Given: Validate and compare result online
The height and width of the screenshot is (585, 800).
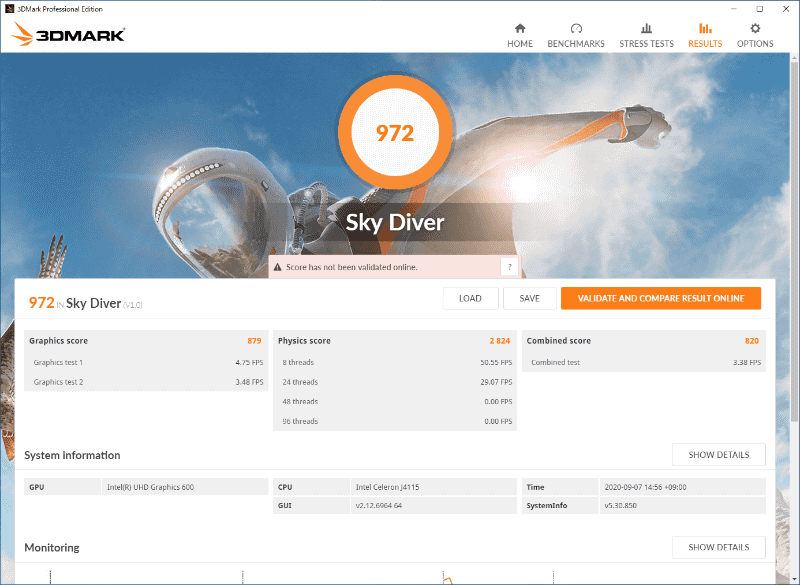Looking at the screenshot, I should [661, 298].
